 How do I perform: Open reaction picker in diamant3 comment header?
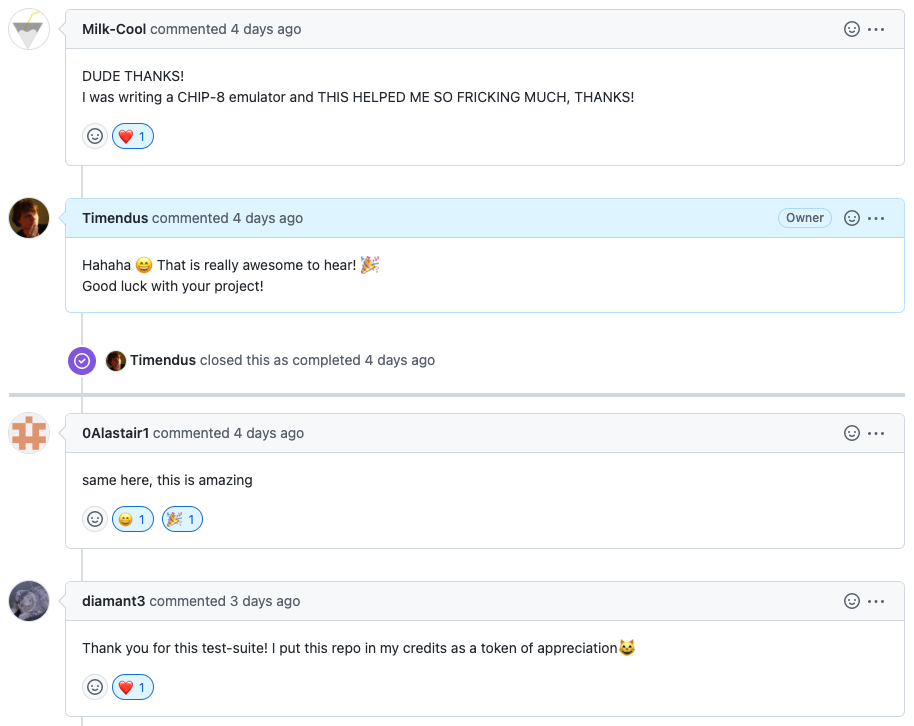tap(852, 601)
